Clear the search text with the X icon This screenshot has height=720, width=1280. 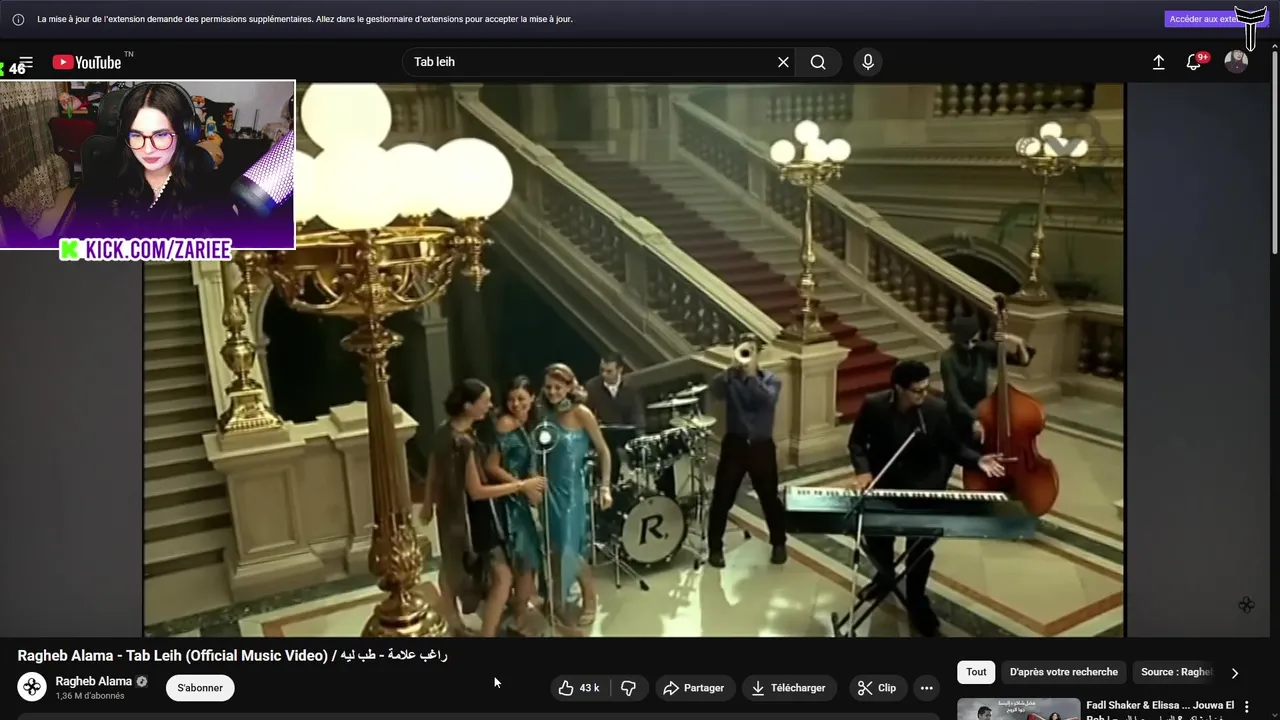tap(783, 62)
